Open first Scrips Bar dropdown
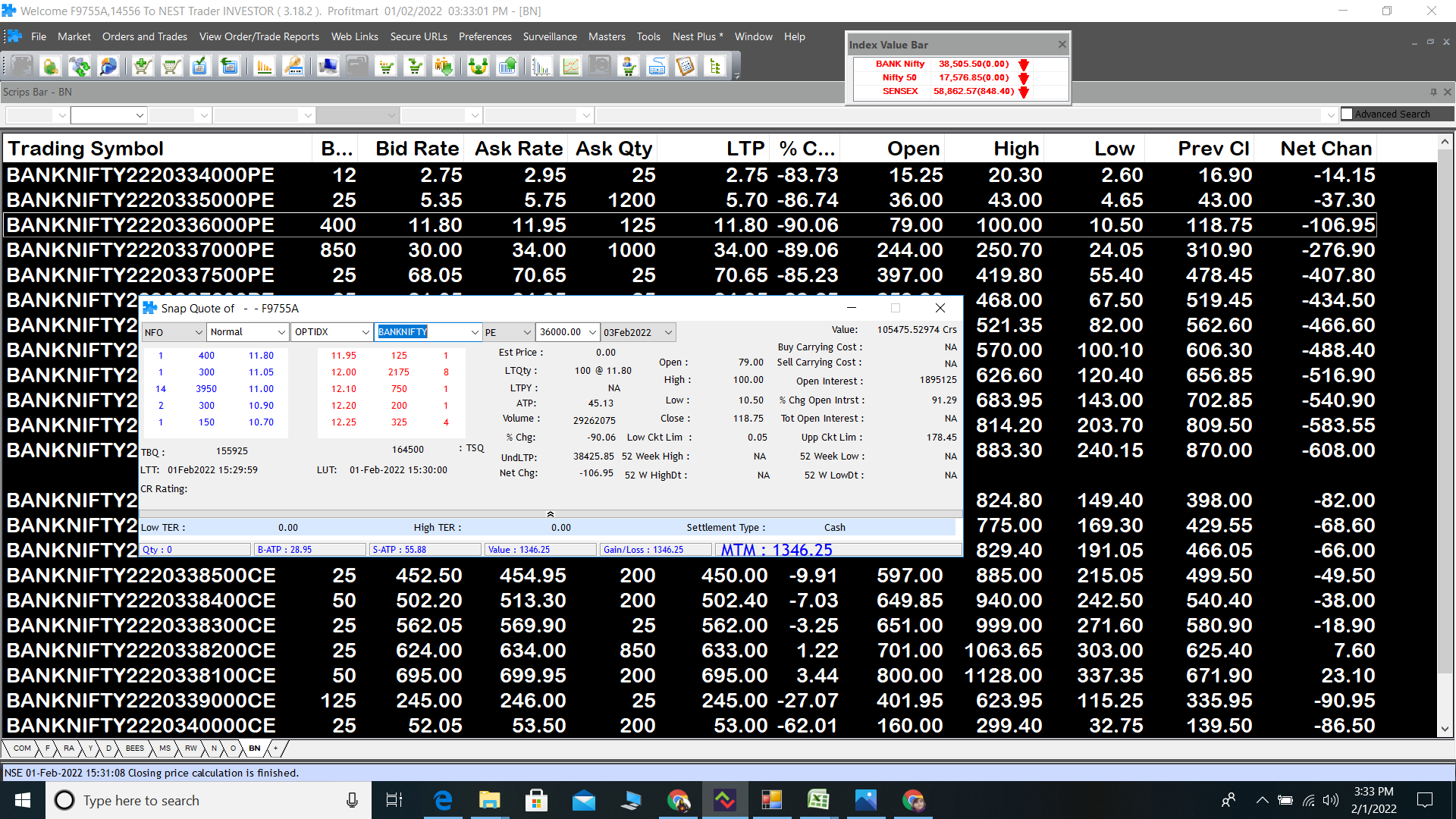Viewport: 1456px width, 819px height. click(x=61, y=115)
